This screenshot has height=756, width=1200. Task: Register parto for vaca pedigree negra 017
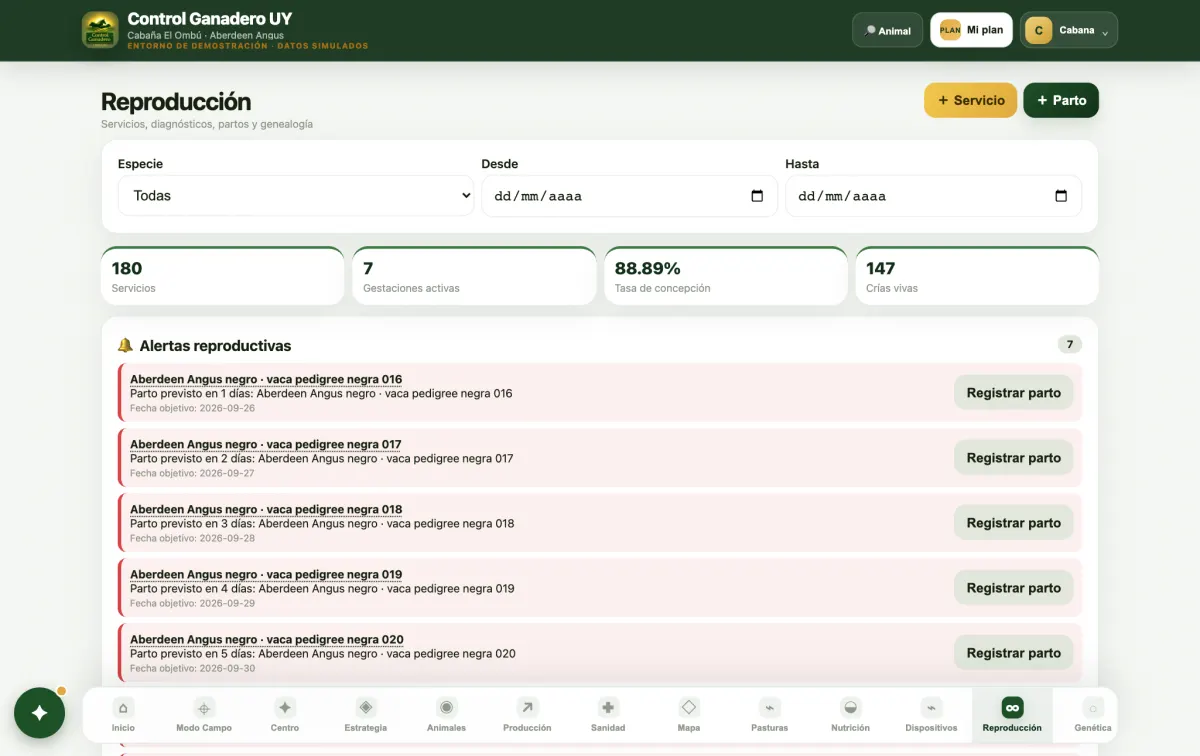[1014, 458]
